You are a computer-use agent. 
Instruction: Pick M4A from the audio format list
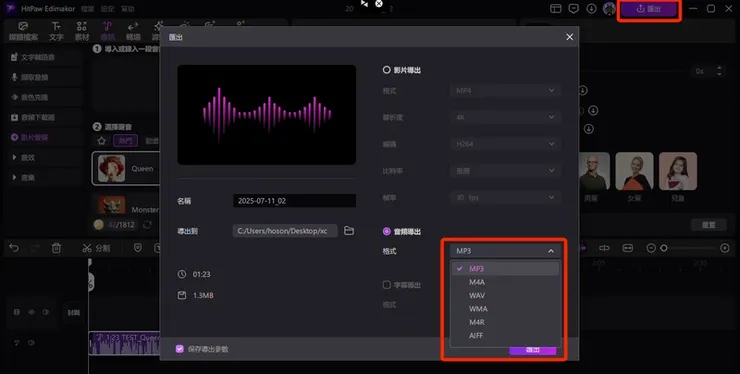(x=505, y=282)
